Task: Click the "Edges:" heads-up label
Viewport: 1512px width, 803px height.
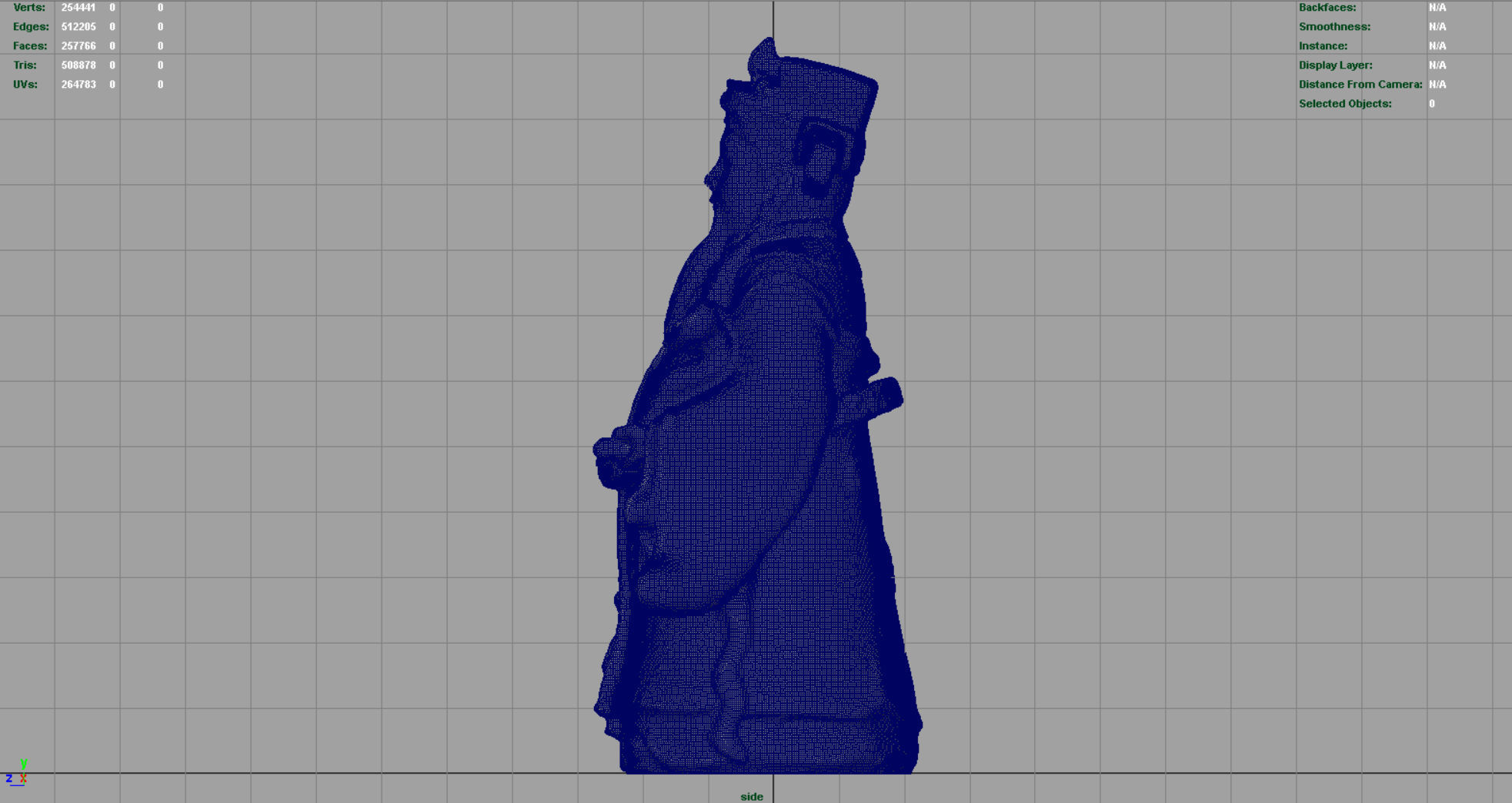Action: pyautogui.click(x=31, y=27)
